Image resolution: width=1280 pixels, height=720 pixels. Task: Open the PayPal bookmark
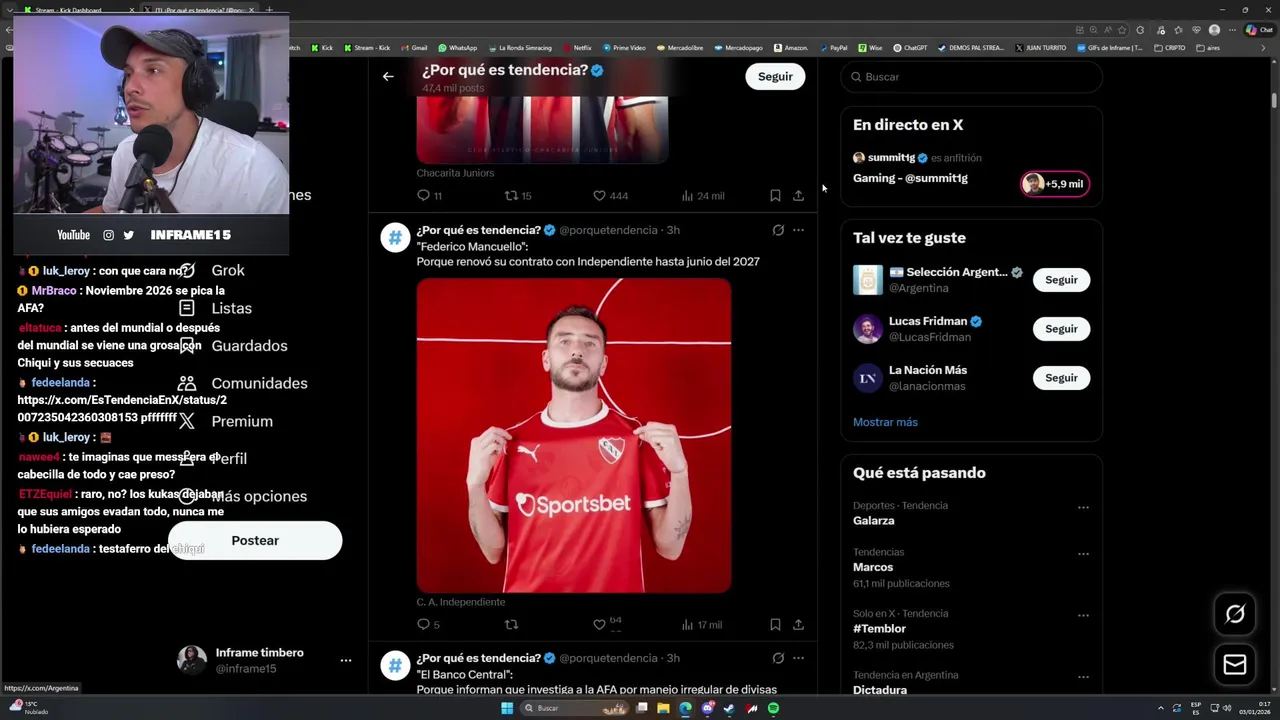tap(833, 48)
